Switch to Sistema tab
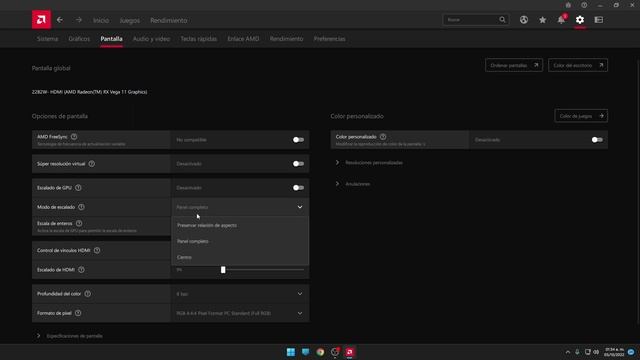The image size is (640, 360). click(47, 39)
